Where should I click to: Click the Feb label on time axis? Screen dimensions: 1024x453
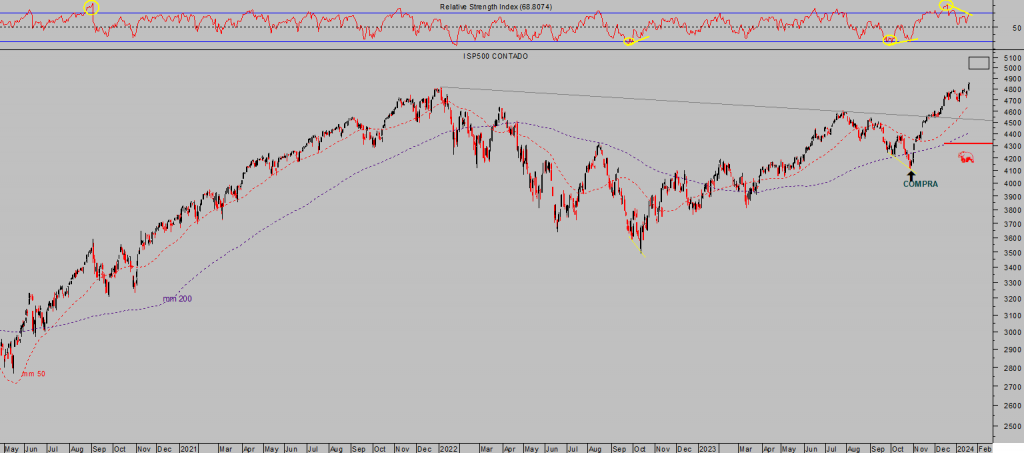pos(984,449)
